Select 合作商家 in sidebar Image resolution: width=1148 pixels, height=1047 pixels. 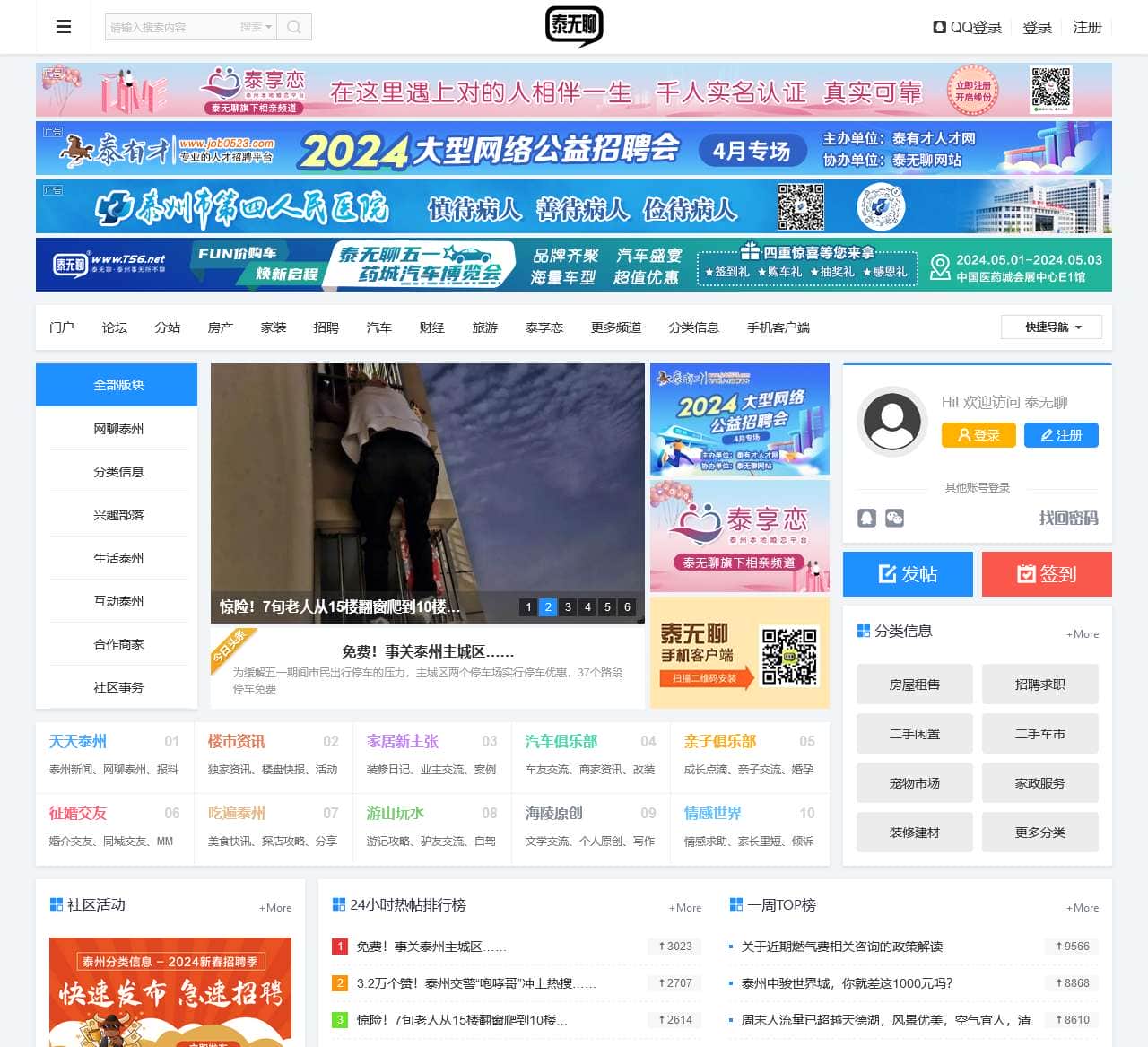(x=118, y=644)
